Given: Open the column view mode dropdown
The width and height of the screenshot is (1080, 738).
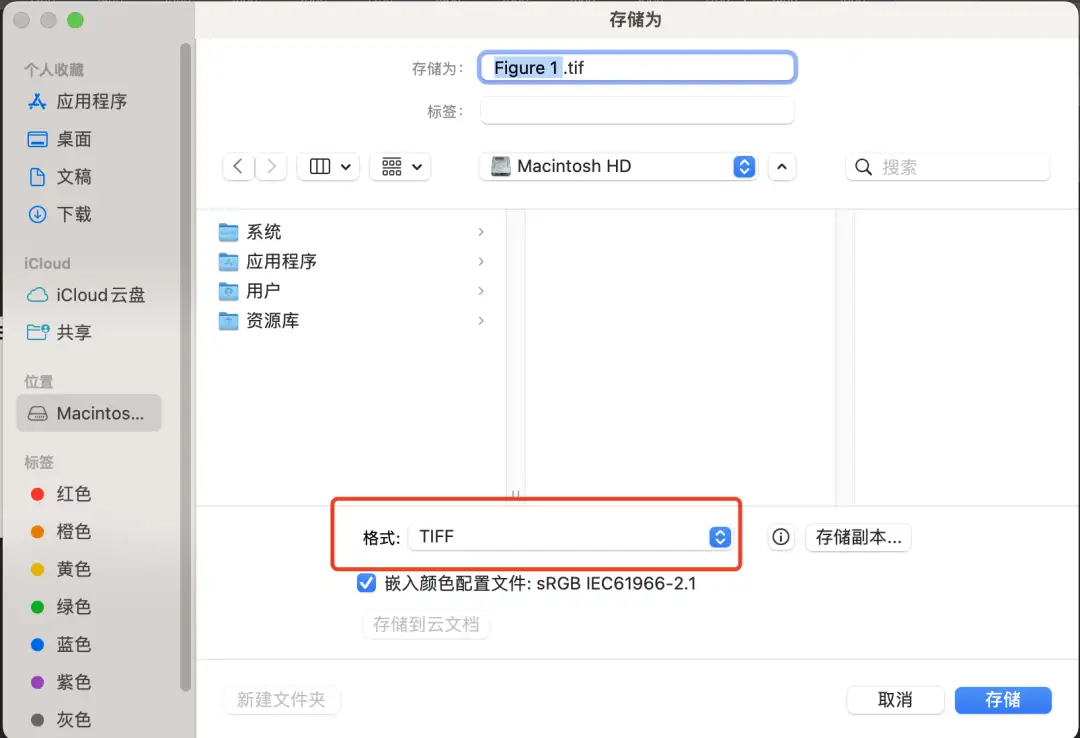Looking at the screenshot, I should pyautogui.click(x=329, y=167).
